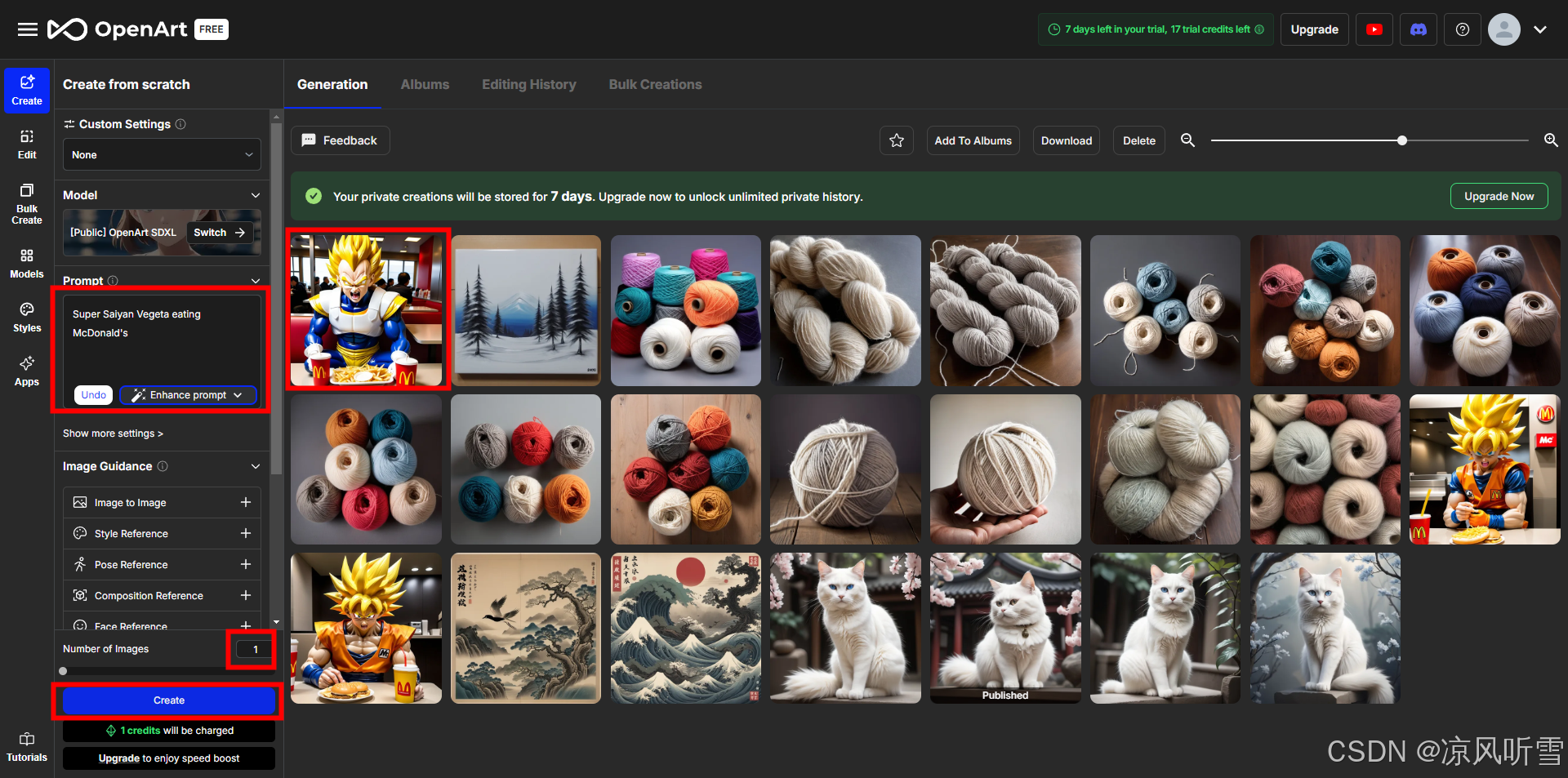This screenshot has height=778, width=1568.
Task: Click the Download button
Action: (x=1067, y=140)
